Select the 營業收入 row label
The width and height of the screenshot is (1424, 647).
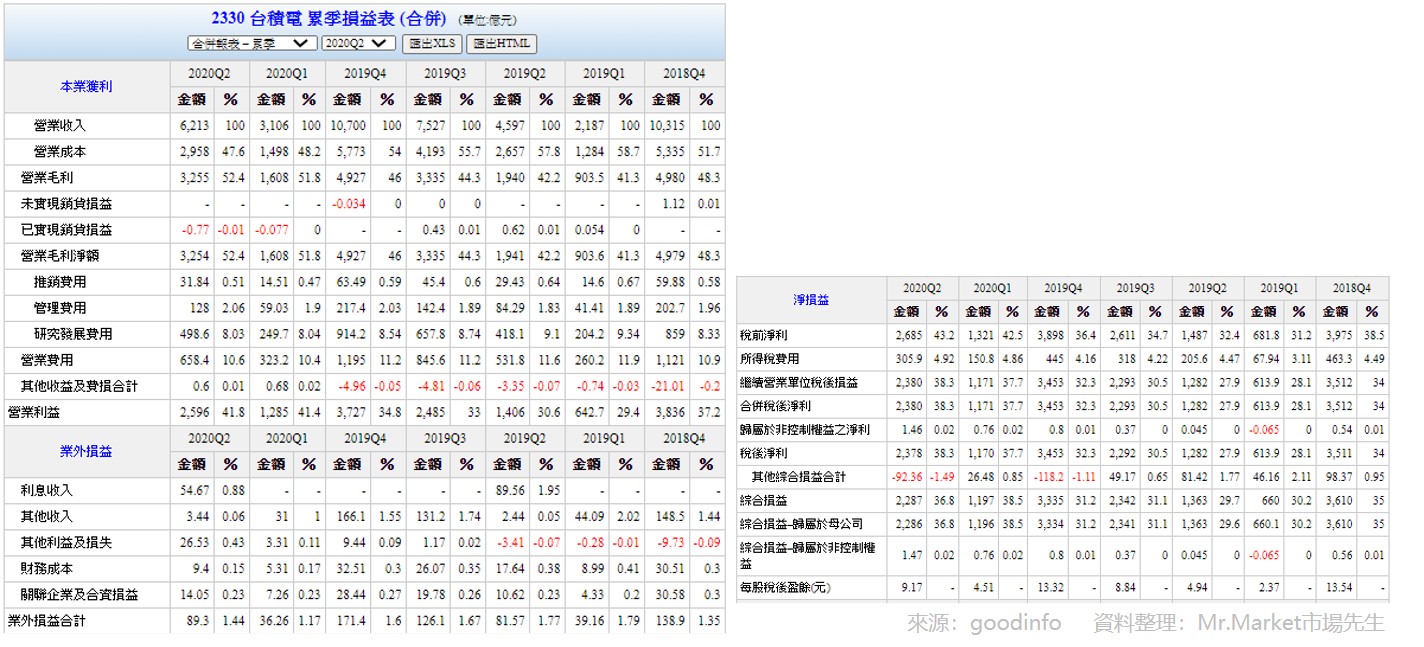[60, 126]
